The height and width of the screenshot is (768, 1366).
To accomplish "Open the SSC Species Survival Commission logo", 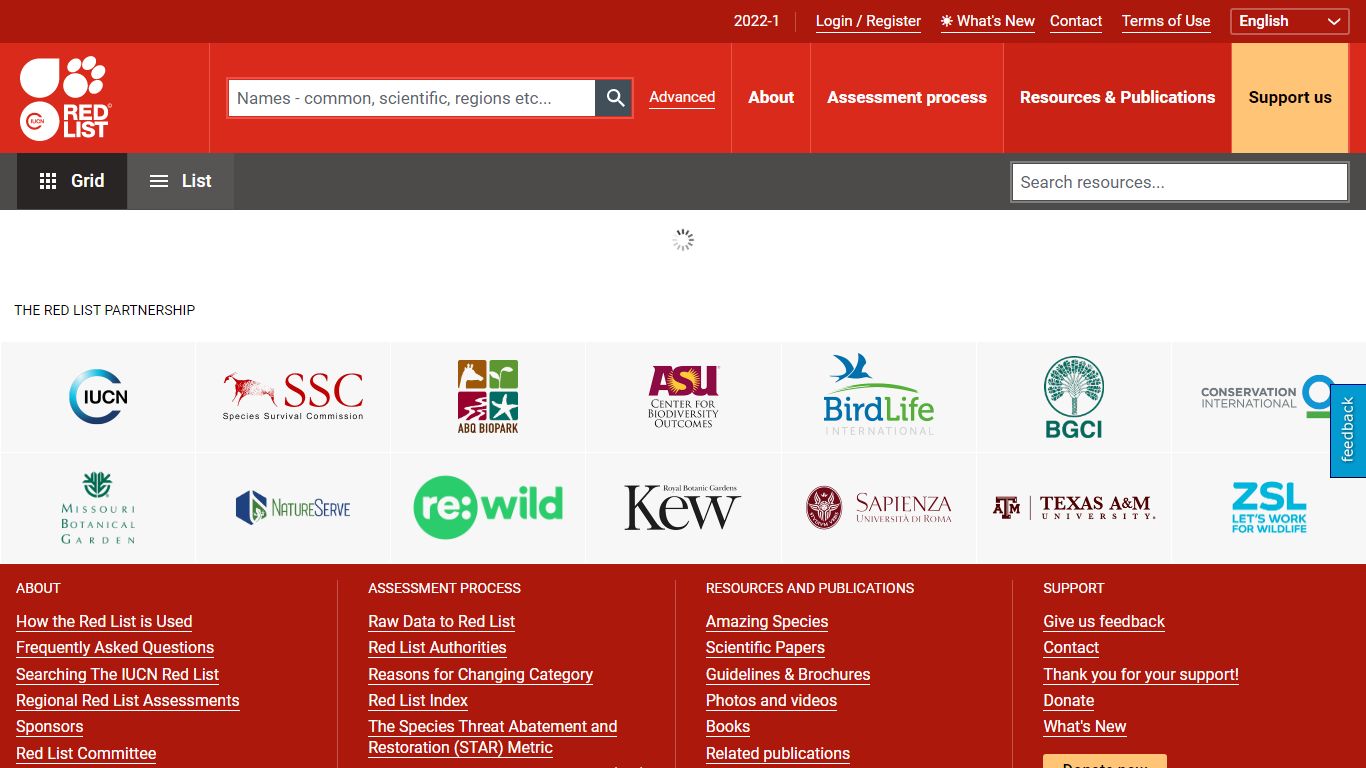I will click(293, 397).
